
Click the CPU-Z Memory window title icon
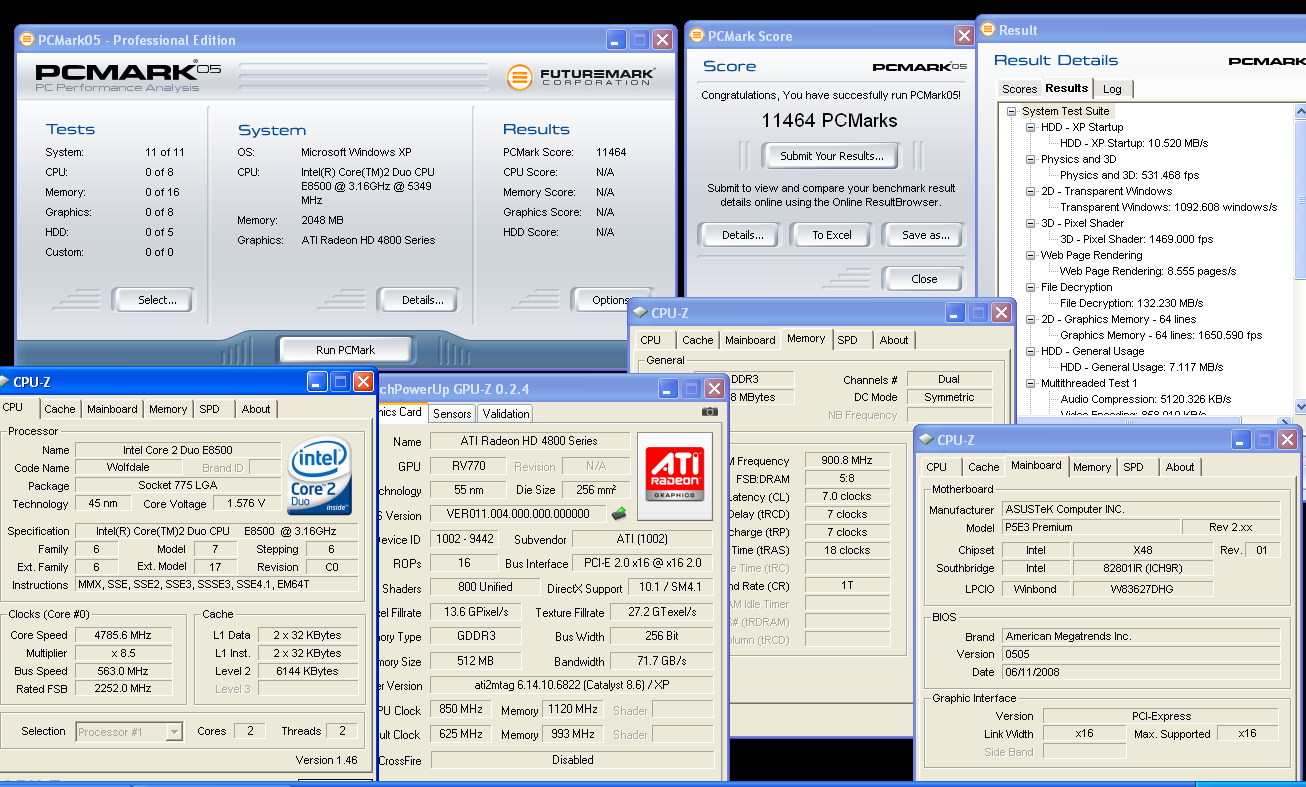[640, 313]
